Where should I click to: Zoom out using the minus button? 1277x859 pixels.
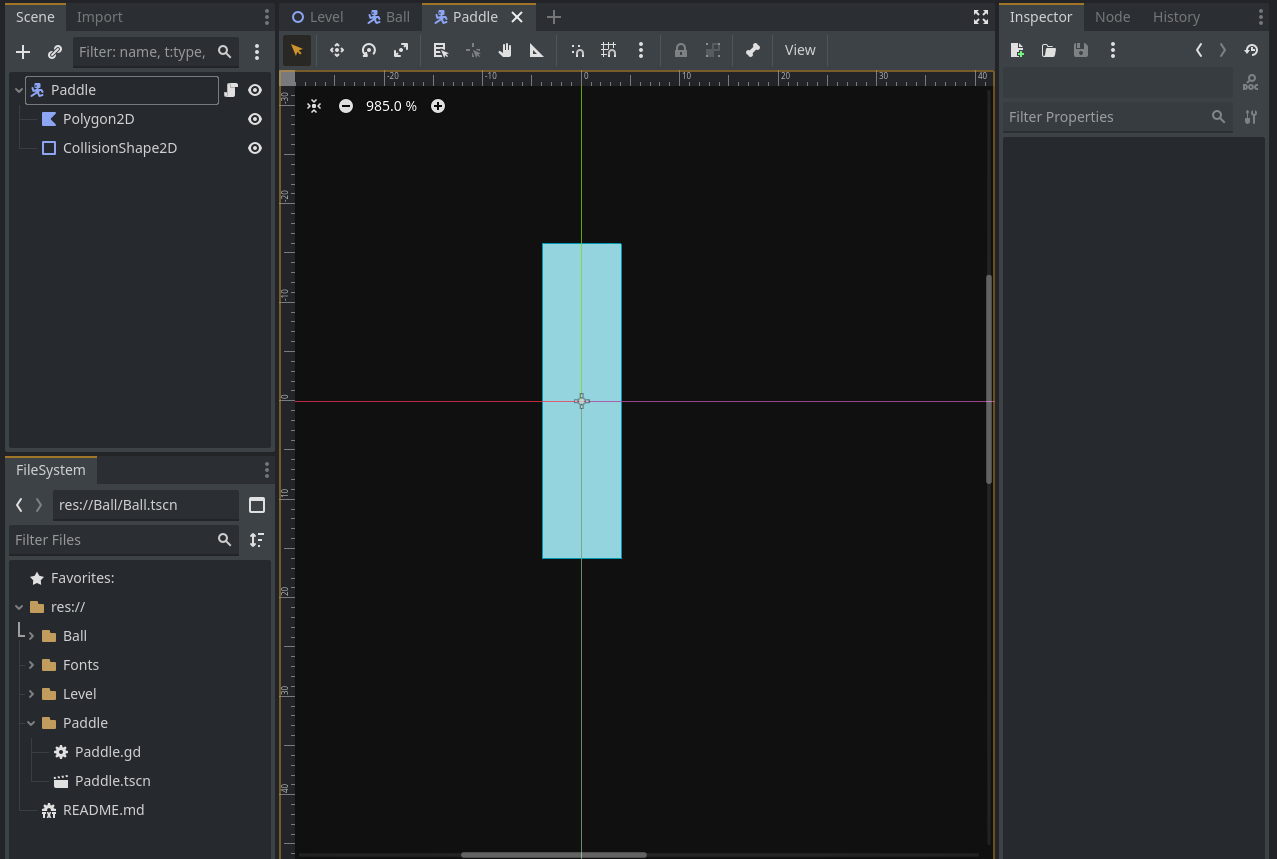point(345,105)
